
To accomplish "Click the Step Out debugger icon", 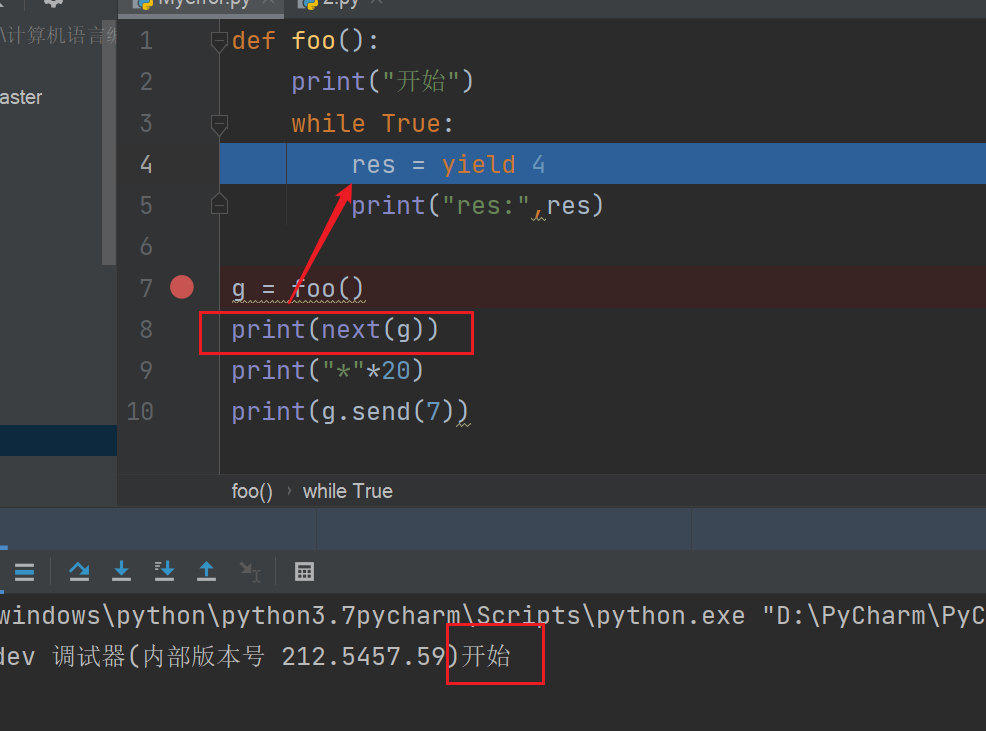I will pos(206,571).
